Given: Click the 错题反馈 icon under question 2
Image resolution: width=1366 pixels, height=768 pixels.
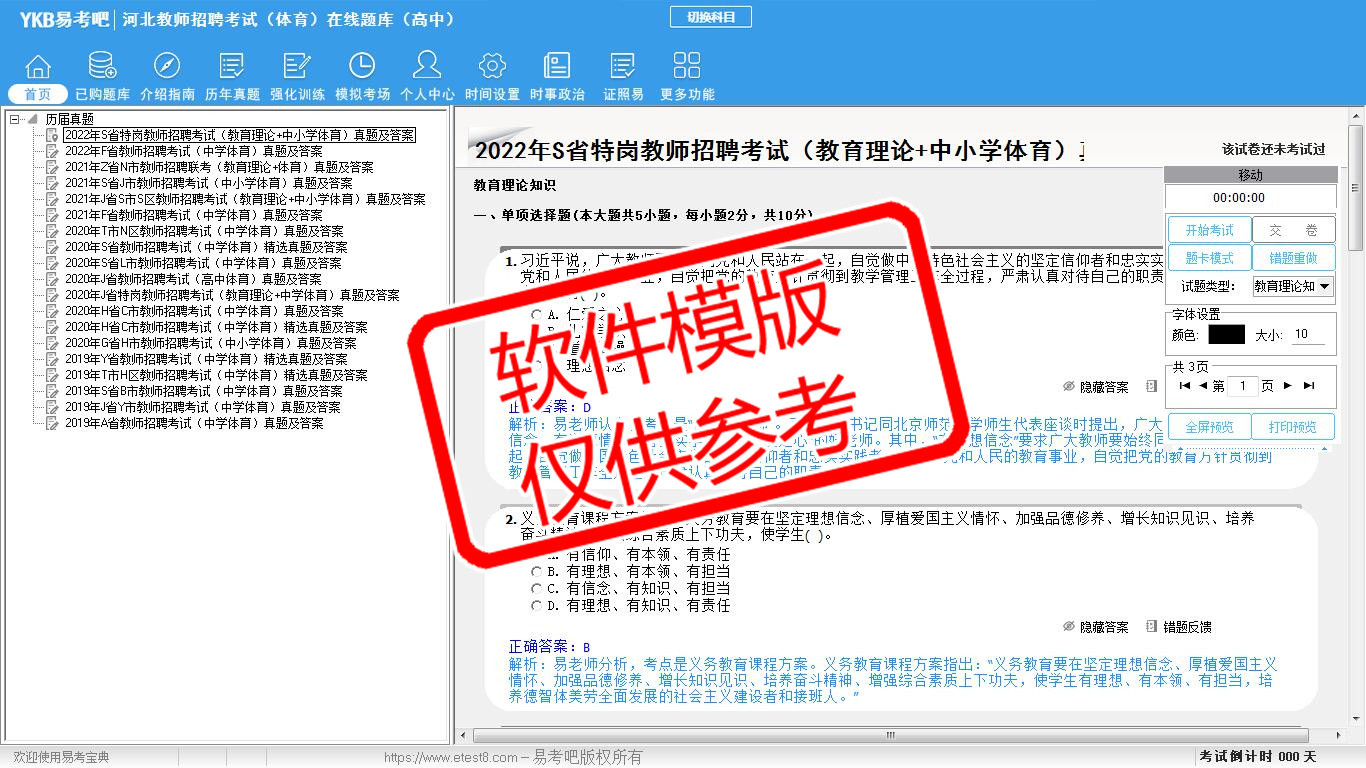Looking at the screenshot, I should click(1152, 627).
